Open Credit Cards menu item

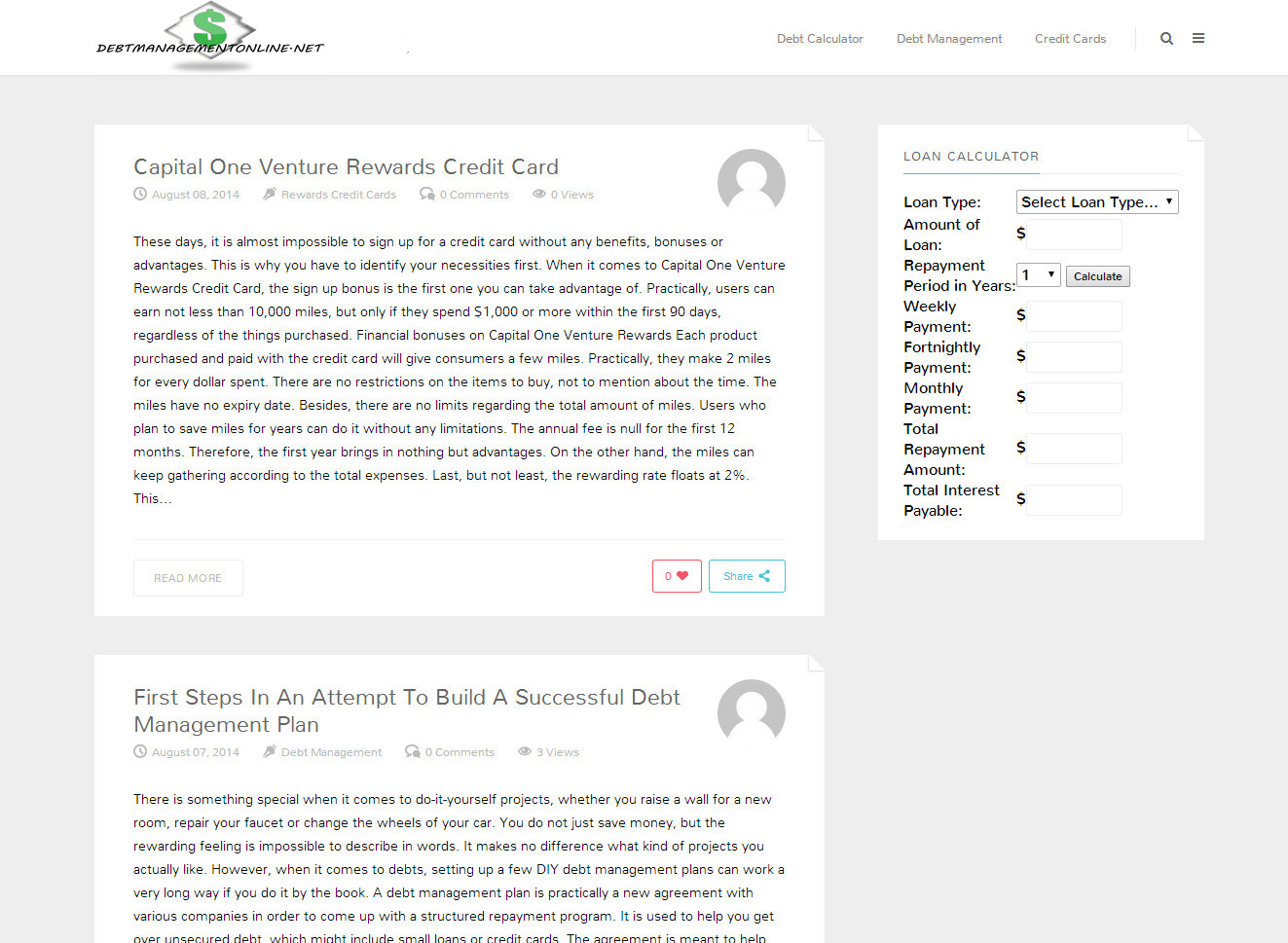click(x=1070, y=39)
